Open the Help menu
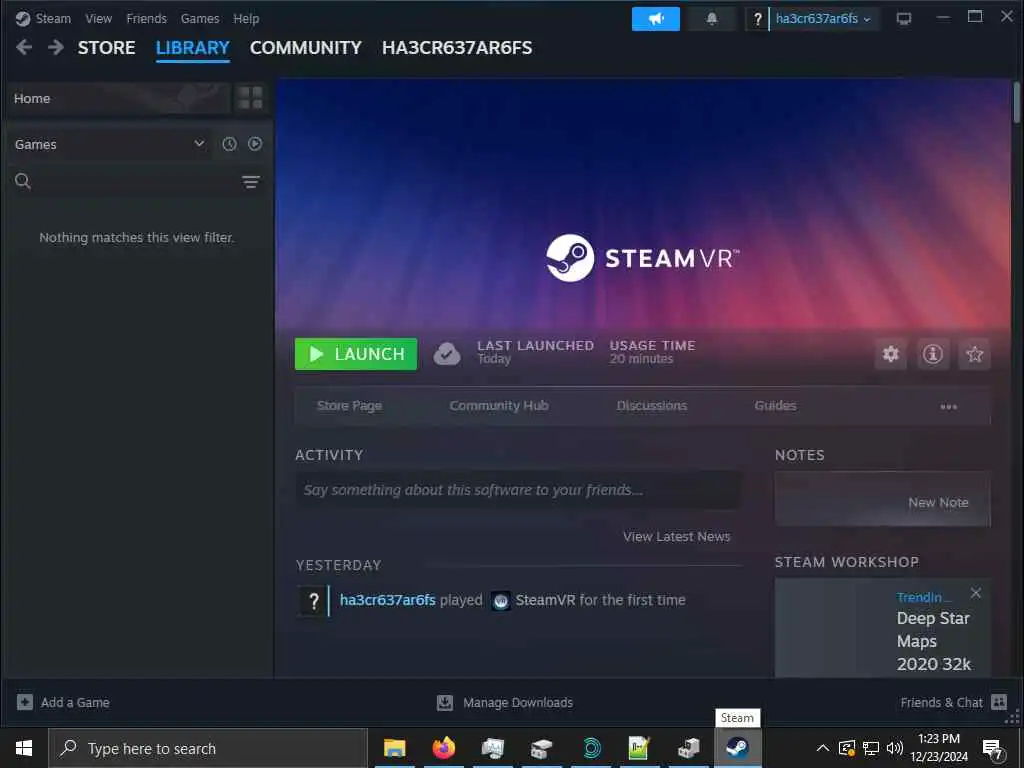This screenshot has width=1024, height=768. tap(246, 18)
